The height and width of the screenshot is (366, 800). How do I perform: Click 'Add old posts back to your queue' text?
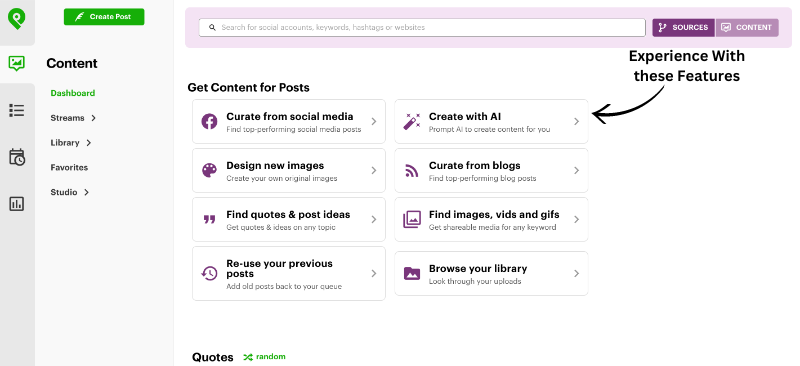tap(284, 287)
